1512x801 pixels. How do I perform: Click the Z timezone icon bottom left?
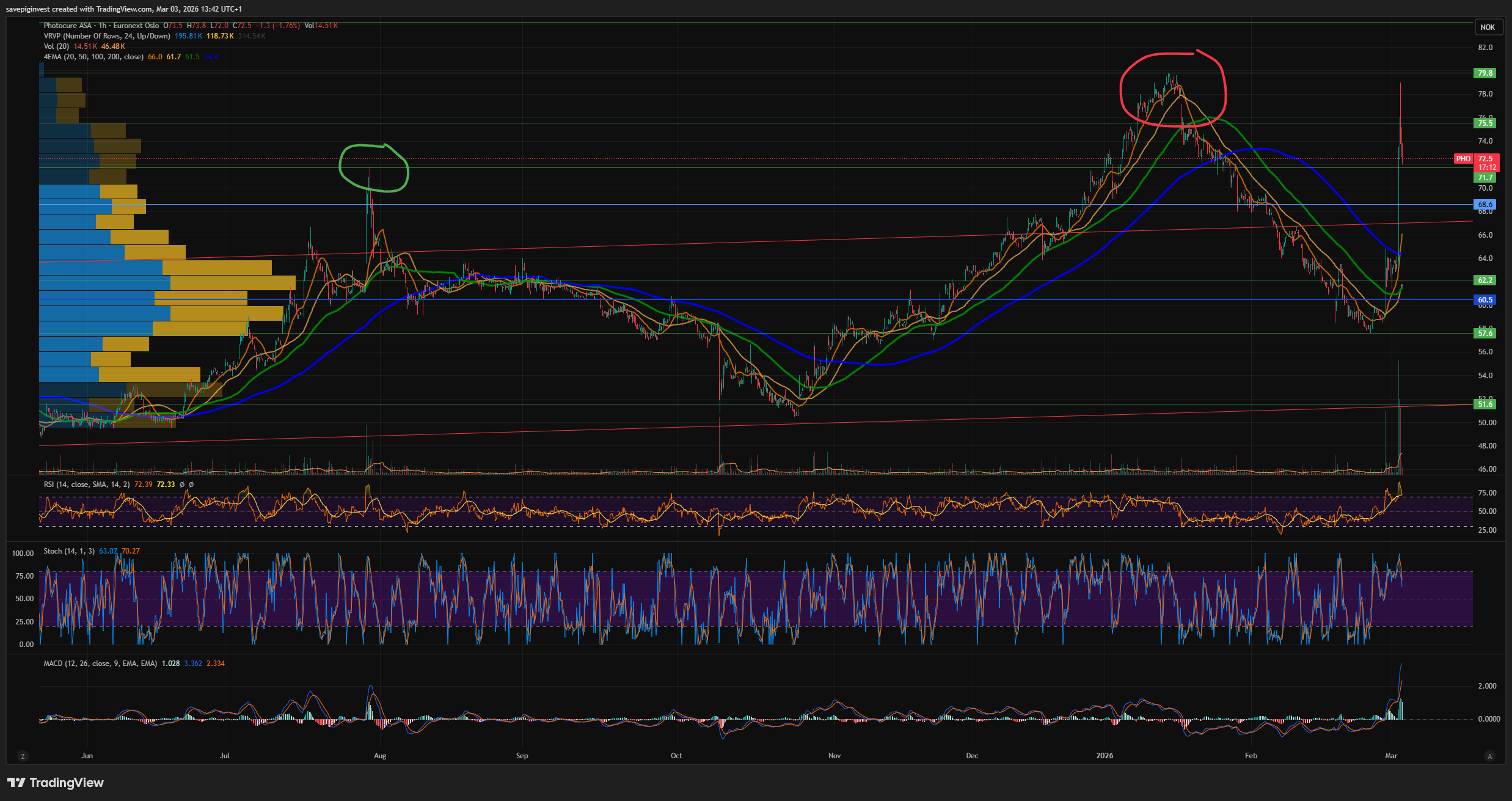pos(23,756)
